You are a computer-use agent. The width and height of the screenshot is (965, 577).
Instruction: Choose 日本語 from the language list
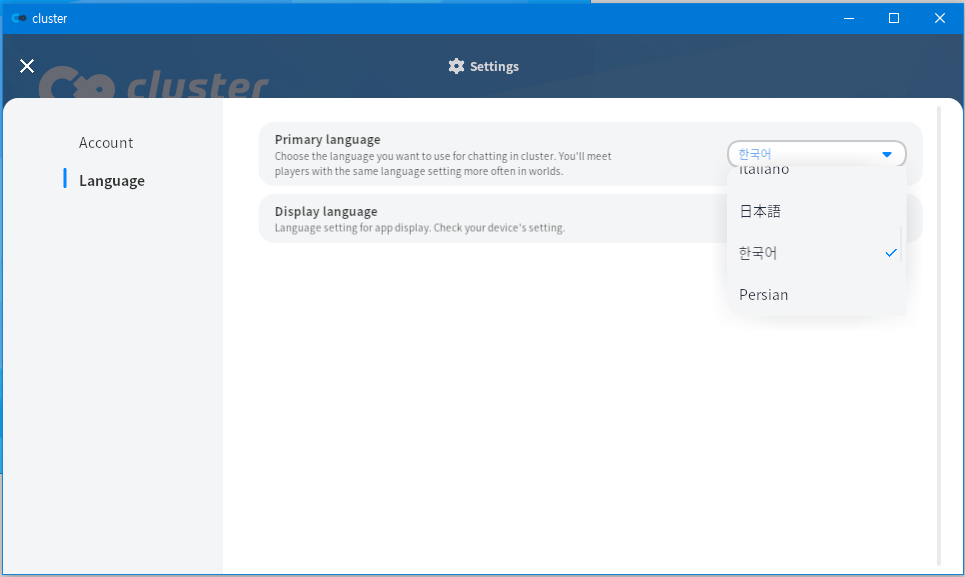coord(816,211)
